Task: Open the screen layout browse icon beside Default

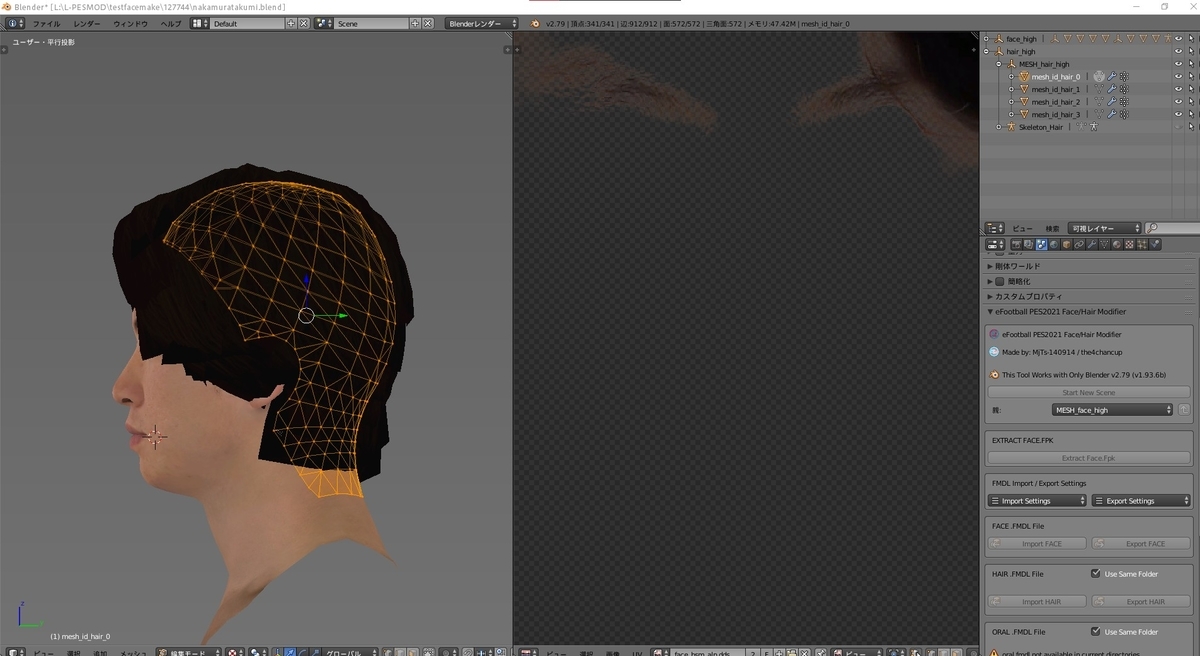Action: [200, 23]
